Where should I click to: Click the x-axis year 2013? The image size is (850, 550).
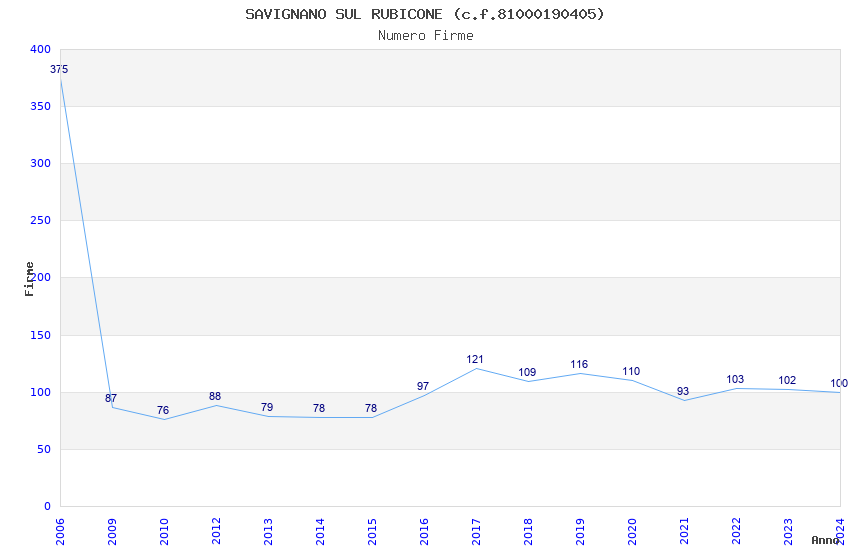[x=268, y=532]
